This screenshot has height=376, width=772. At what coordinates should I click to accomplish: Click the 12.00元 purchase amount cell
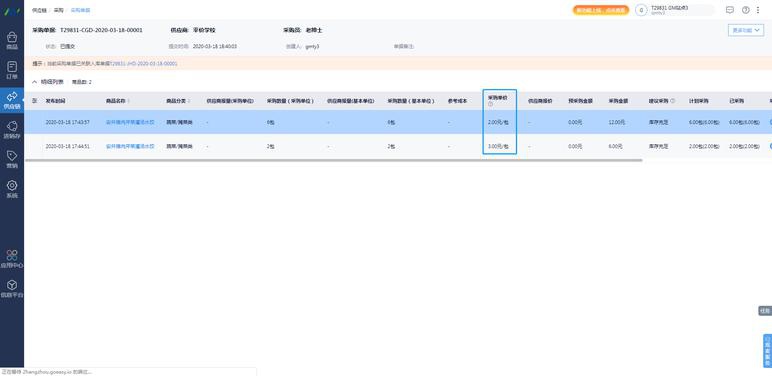point(616,122)
